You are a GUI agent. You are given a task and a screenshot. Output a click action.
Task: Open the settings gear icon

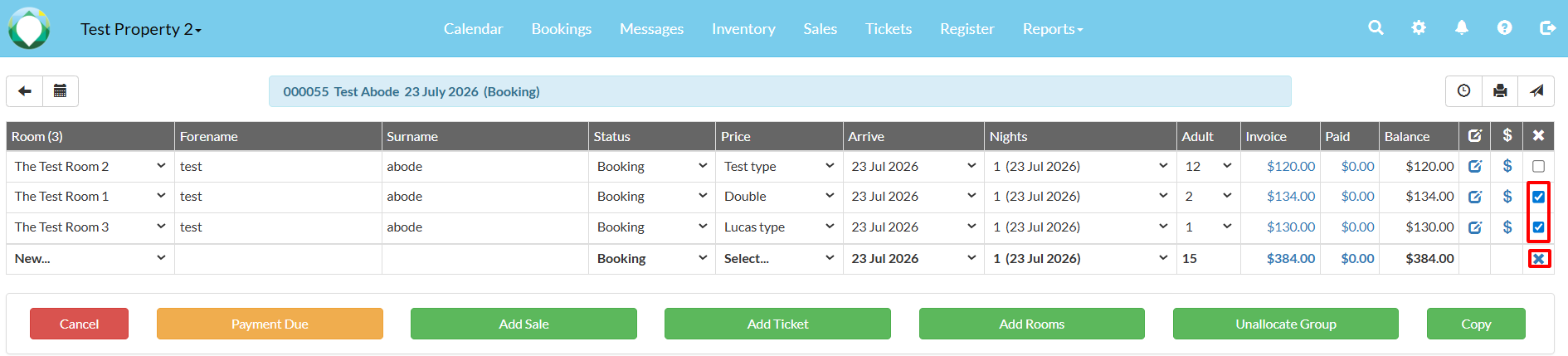click(x=1419, y=28)
